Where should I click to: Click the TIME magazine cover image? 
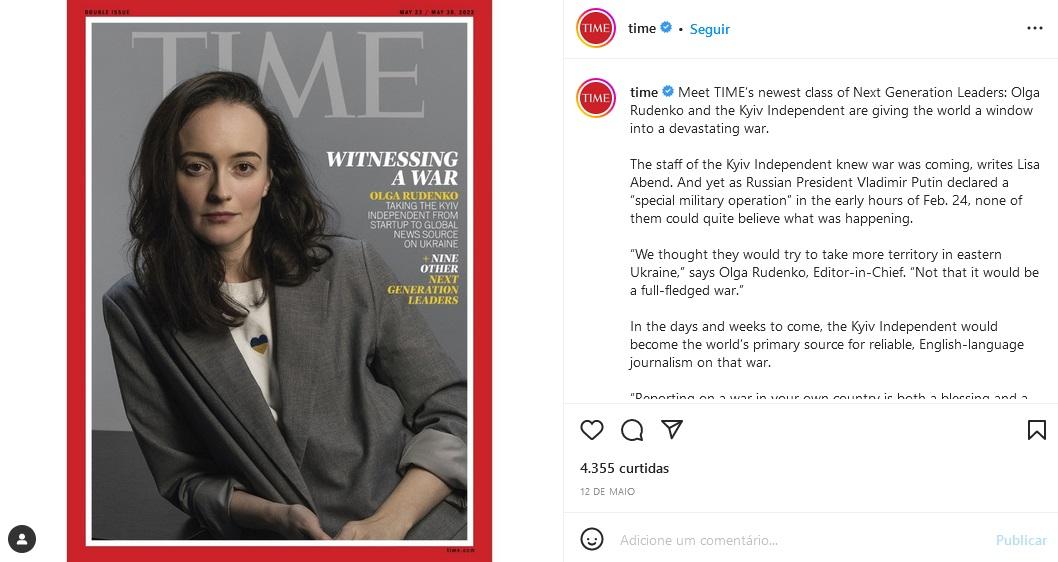point(279,281)
